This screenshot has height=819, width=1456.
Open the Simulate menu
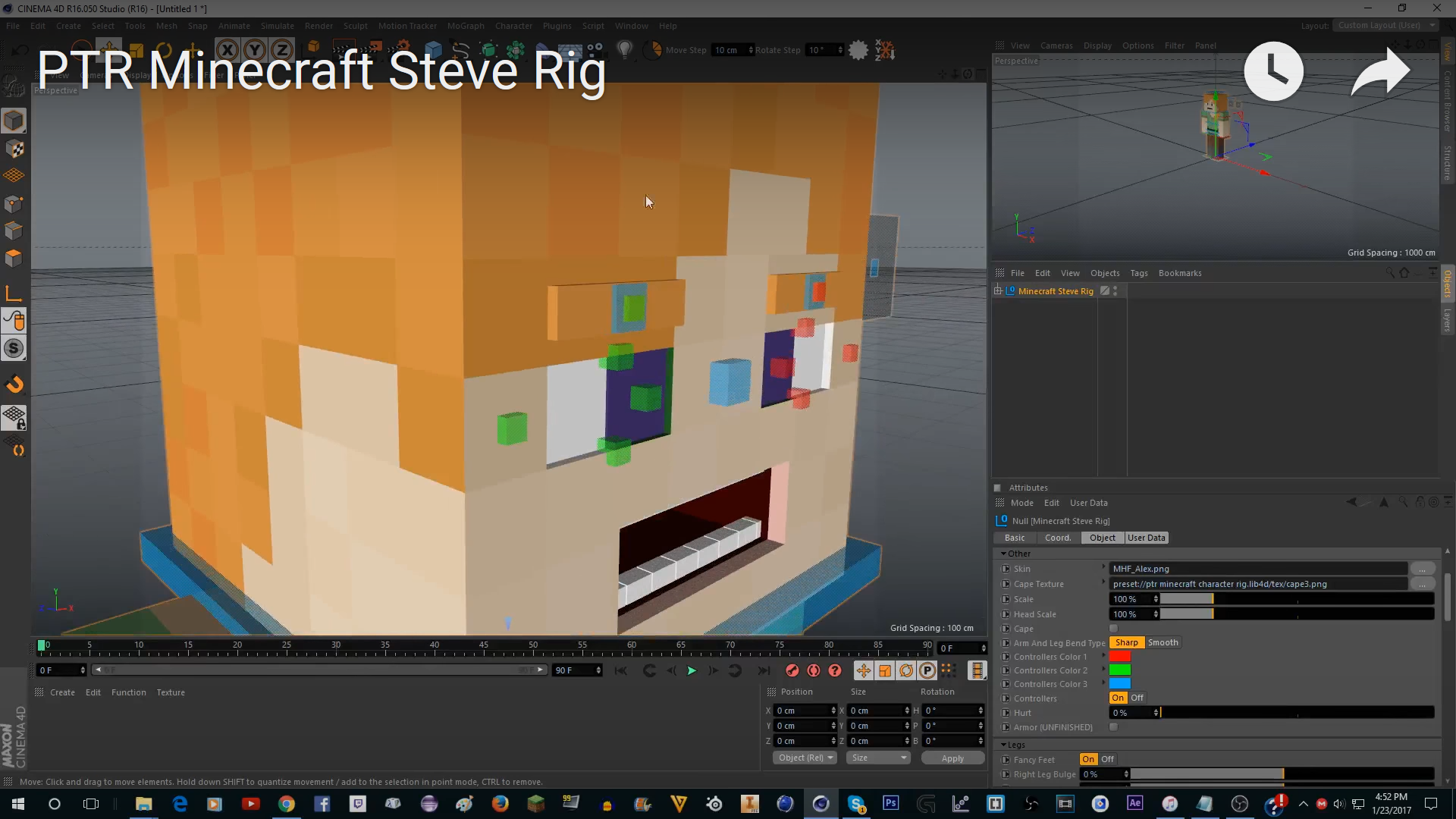tap(277, 26)
